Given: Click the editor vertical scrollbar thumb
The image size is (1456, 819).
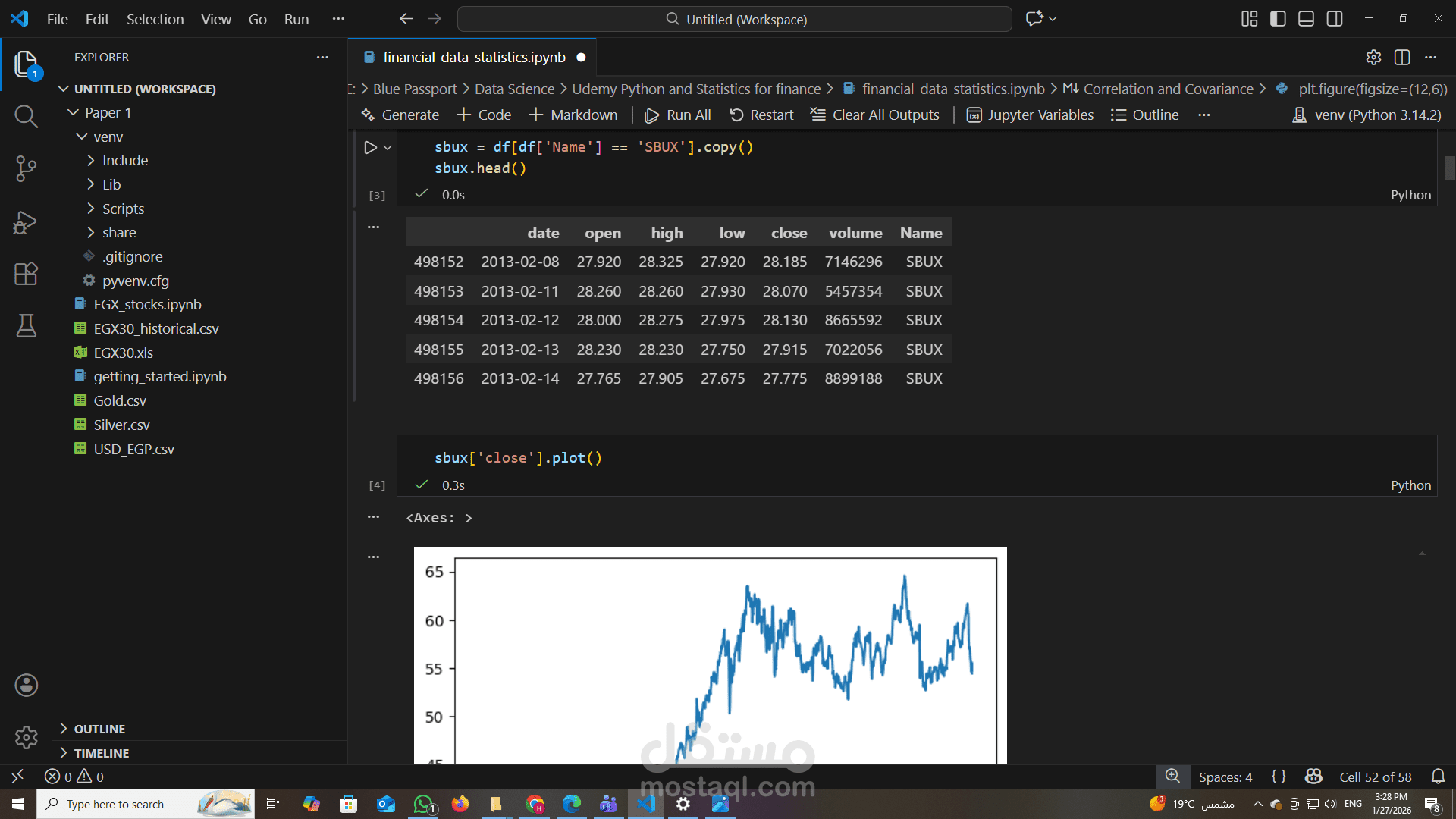Looking at the screenshot, I should point(1449,168).
